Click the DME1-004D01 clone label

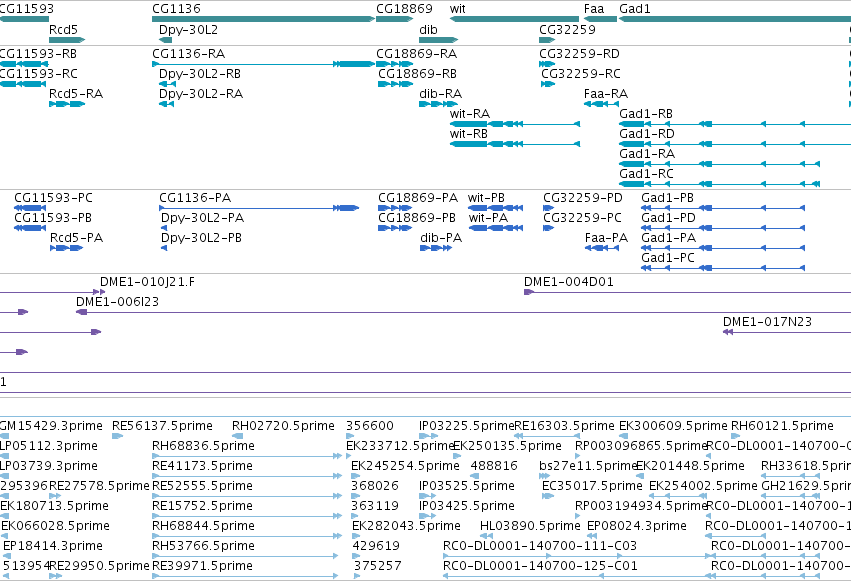click(x=569, y=282)
